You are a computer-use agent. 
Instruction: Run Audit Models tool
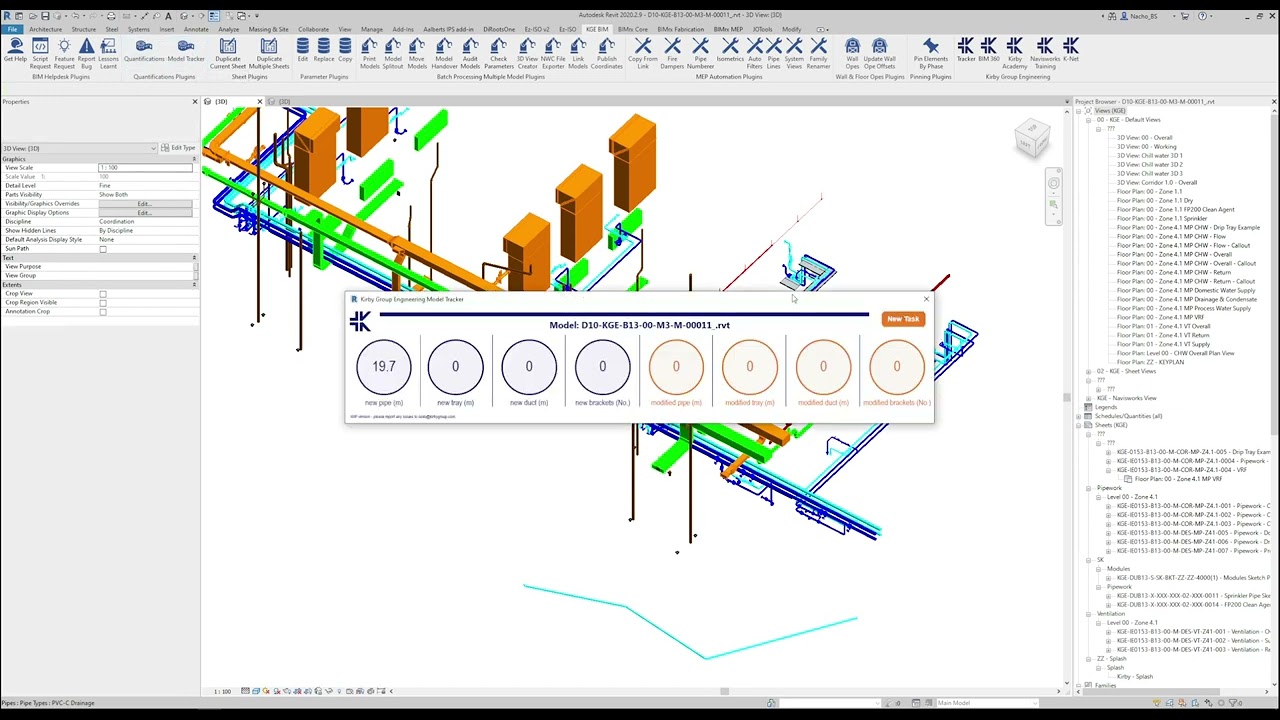click(x=470, y=54)
